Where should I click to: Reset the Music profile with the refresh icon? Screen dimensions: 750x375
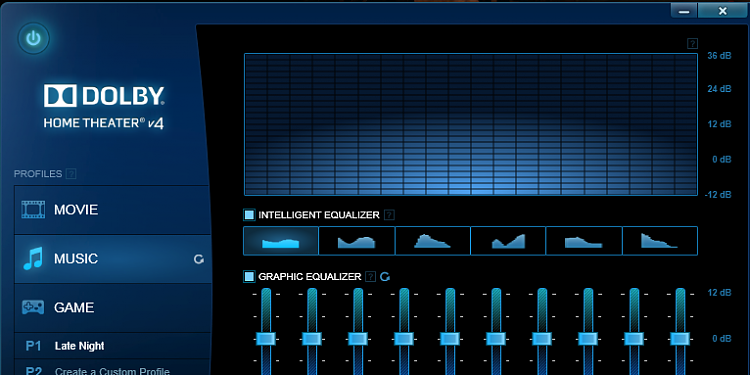[199, 259]
